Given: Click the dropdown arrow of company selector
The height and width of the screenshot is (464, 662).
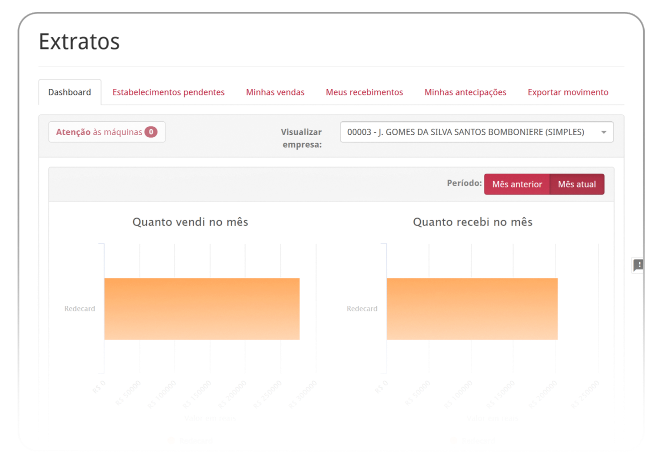Looking at the screenshot, I should (604, 132).
